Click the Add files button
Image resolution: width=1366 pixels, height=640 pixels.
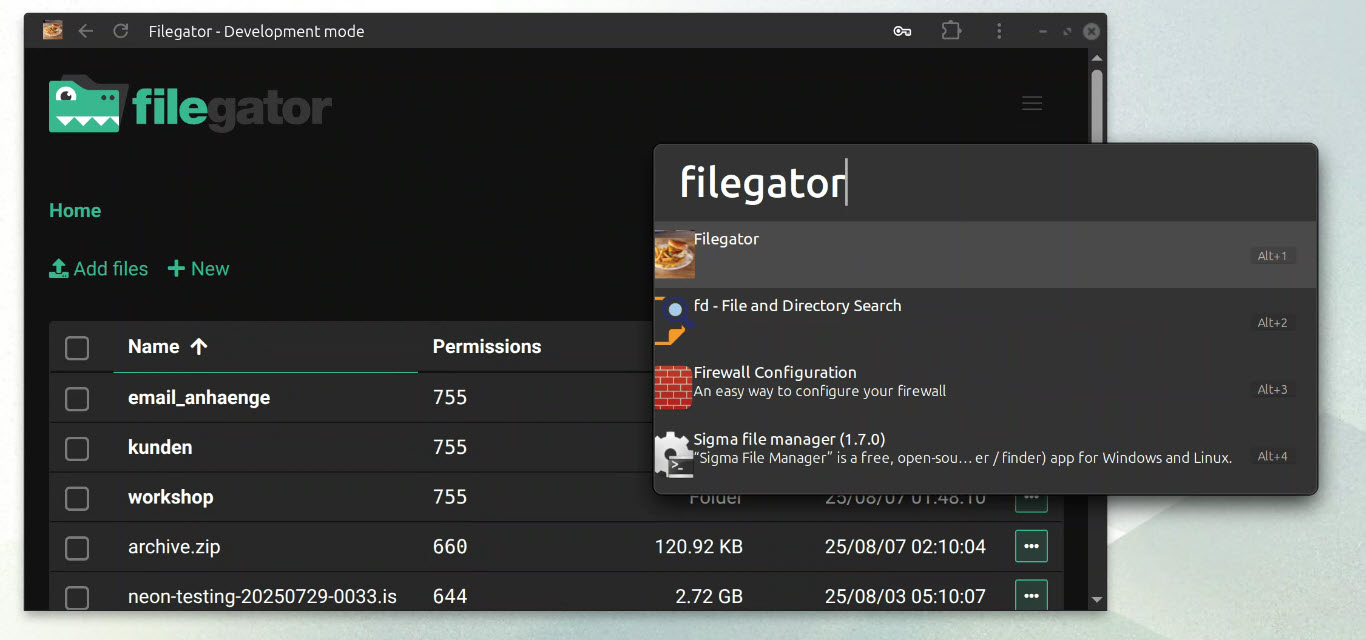[x=99, y=269]
